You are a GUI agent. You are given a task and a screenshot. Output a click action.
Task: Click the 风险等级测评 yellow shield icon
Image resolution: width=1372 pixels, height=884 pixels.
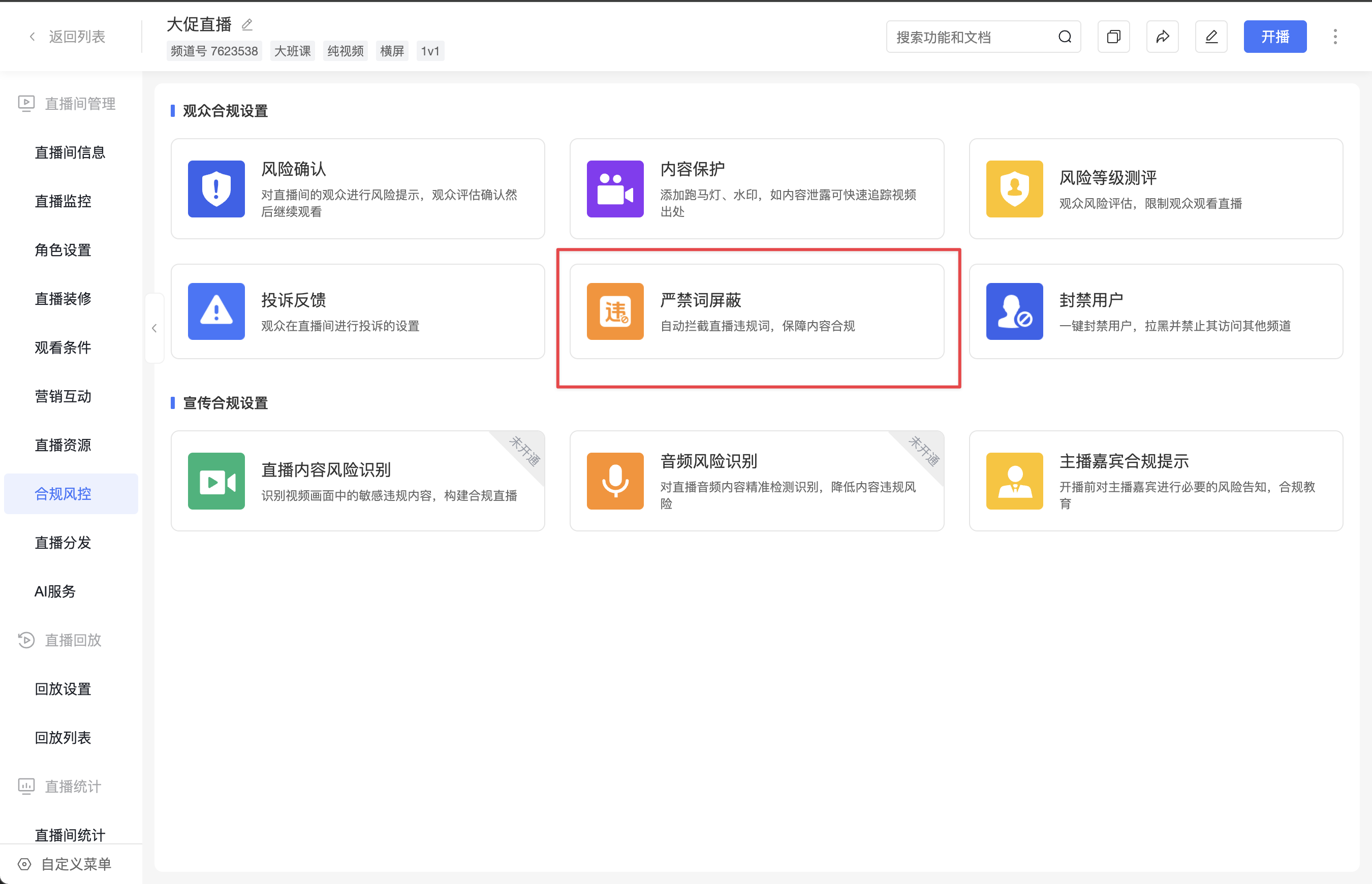(1014, 189)
